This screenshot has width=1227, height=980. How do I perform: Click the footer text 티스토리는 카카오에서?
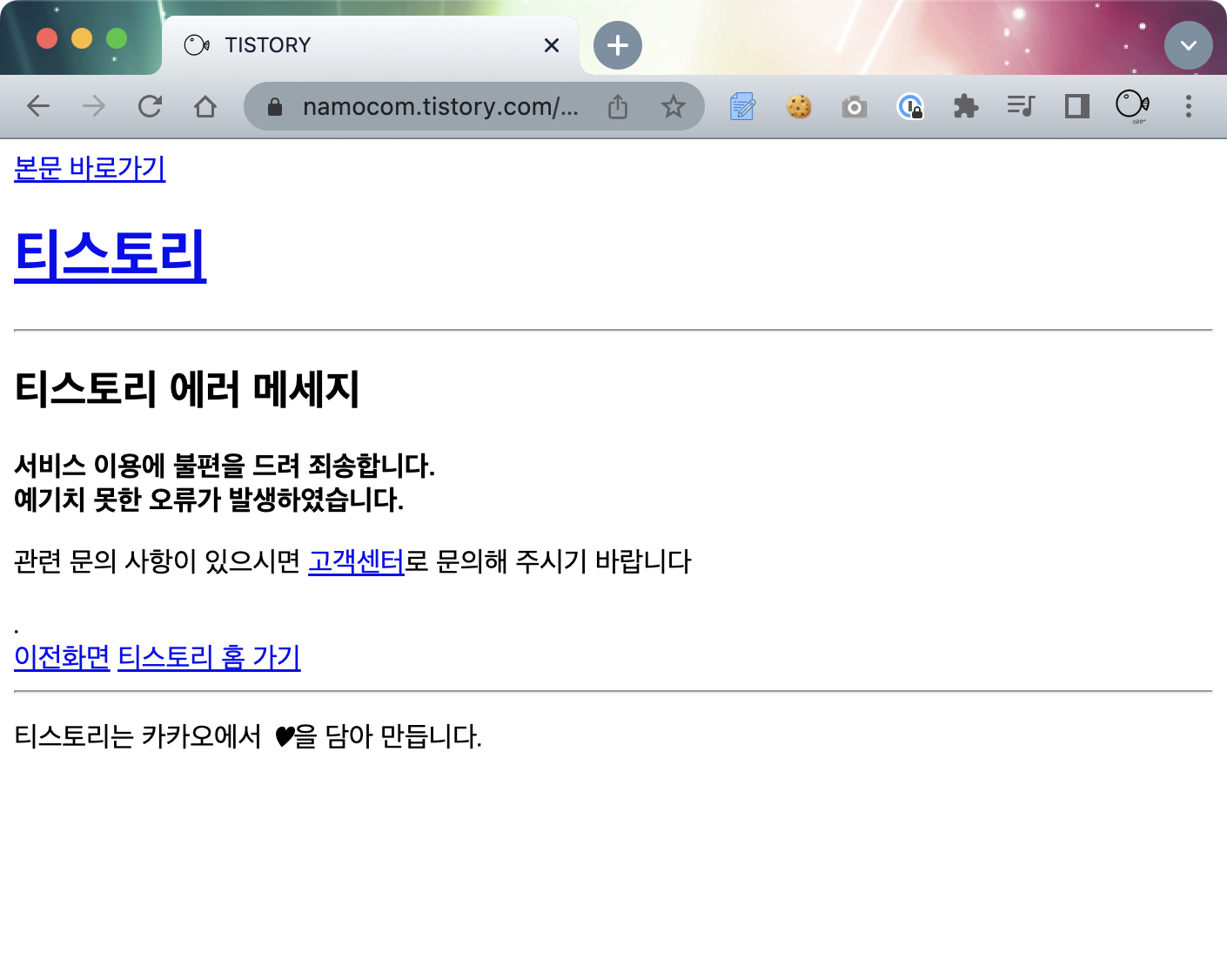(137, 736)
